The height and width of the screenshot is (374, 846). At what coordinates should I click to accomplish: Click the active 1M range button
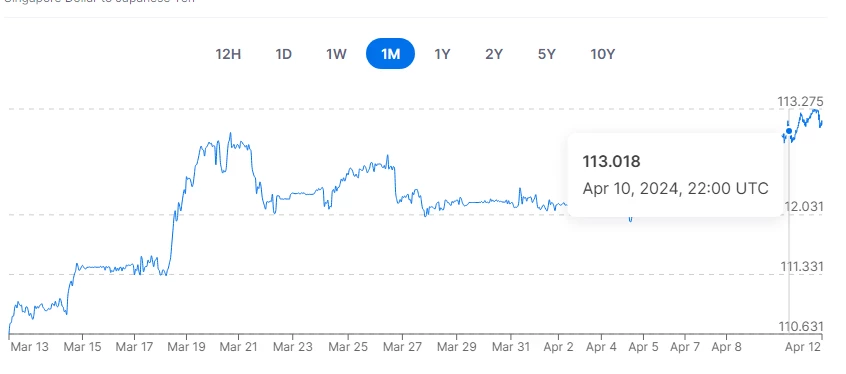pyautogui.click(x=390, y=54)
